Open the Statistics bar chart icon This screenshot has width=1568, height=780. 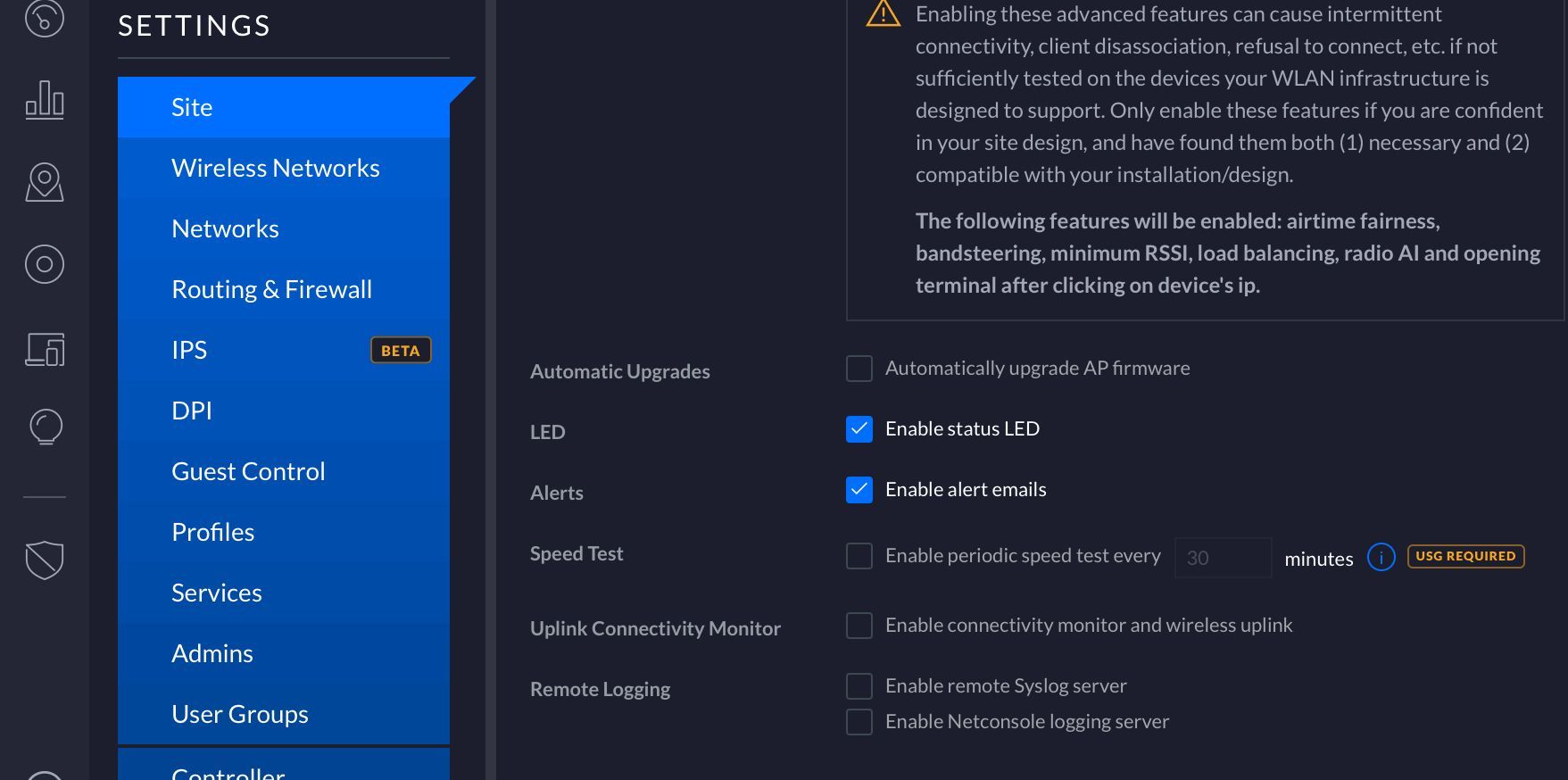pos(45,99)
